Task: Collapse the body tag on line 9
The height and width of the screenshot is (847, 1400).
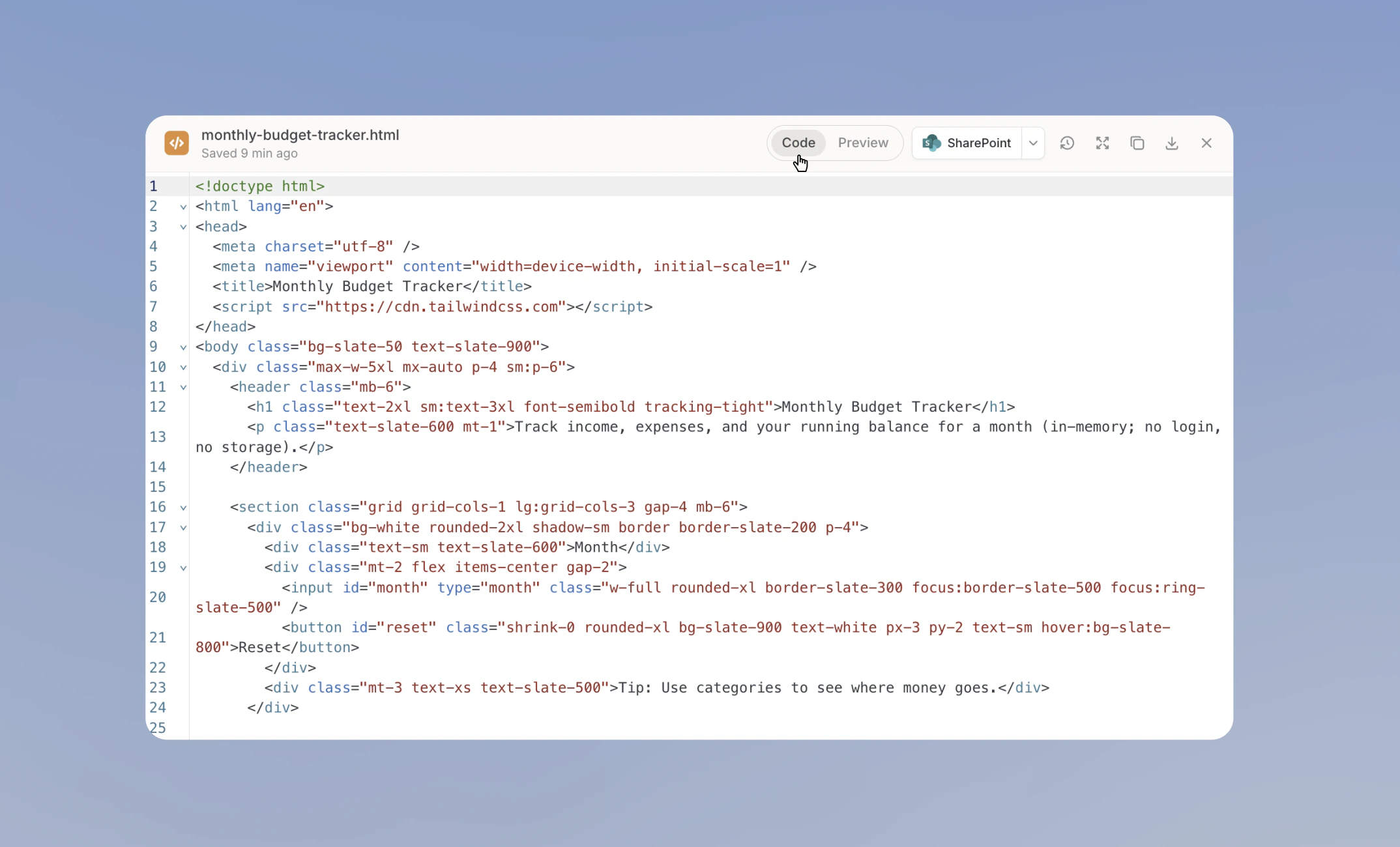Action: click(183, 347)
